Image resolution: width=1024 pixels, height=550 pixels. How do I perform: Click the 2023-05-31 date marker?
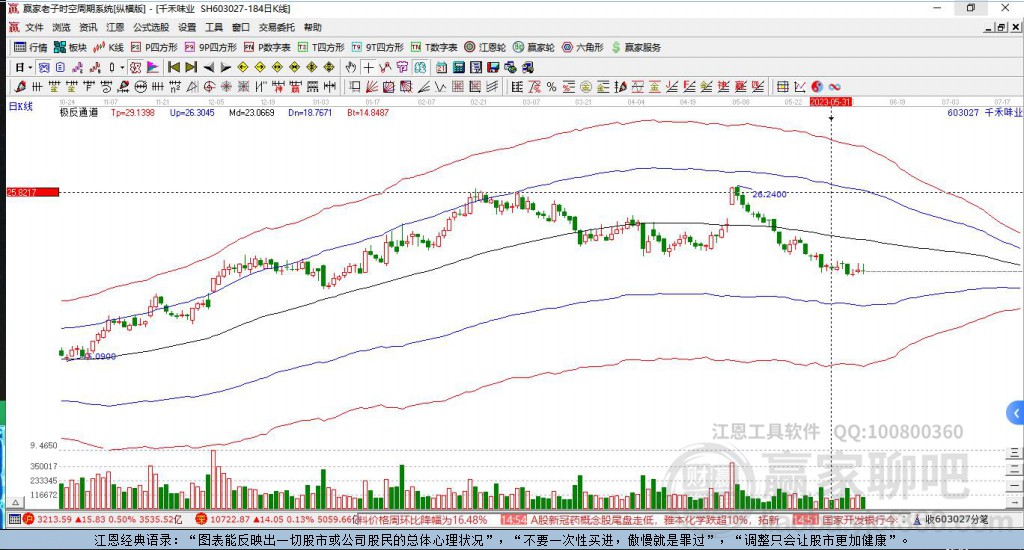[x=831, y=102]
